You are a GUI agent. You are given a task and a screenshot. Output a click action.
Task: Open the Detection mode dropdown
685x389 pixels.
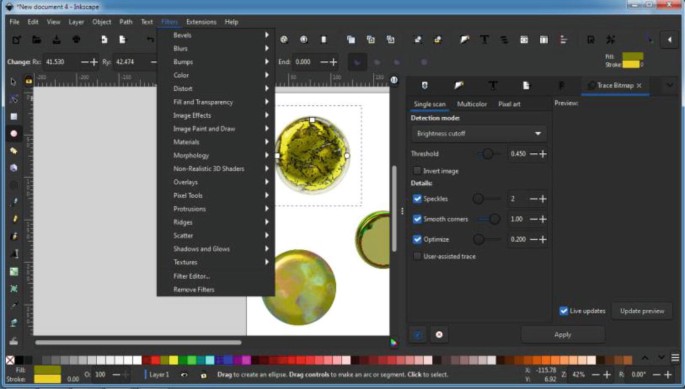click(x=479, y=133)
